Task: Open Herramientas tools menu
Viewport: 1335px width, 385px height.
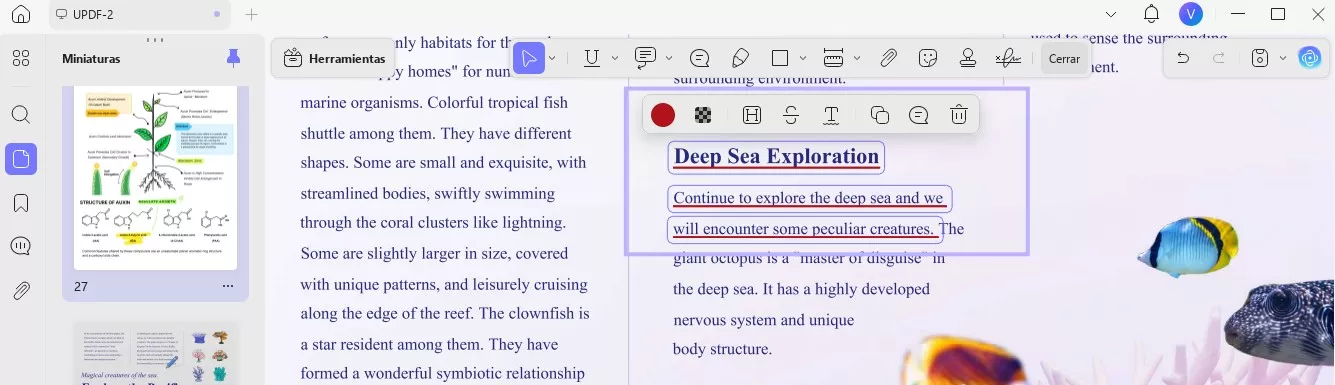Action: (x=334, y=58)
